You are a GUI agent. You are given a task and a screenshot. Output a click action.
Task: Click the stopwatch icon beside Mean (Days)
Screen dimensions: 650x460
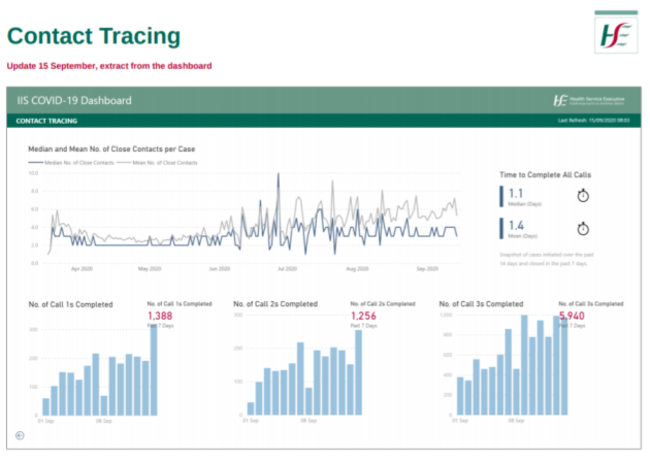click(584, 229)
